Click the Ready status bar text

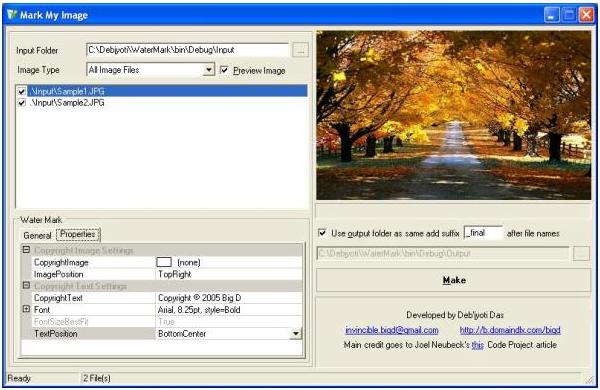tap(19, 378)
